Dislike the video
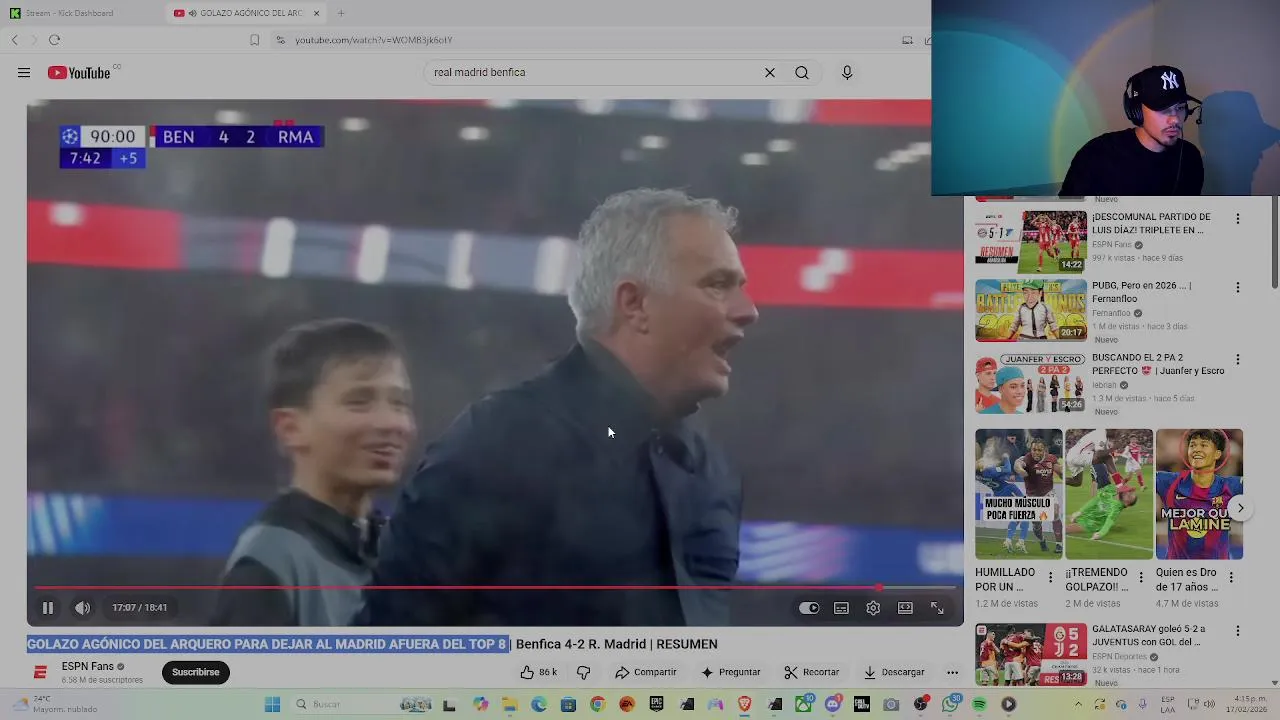 (584, 672)
